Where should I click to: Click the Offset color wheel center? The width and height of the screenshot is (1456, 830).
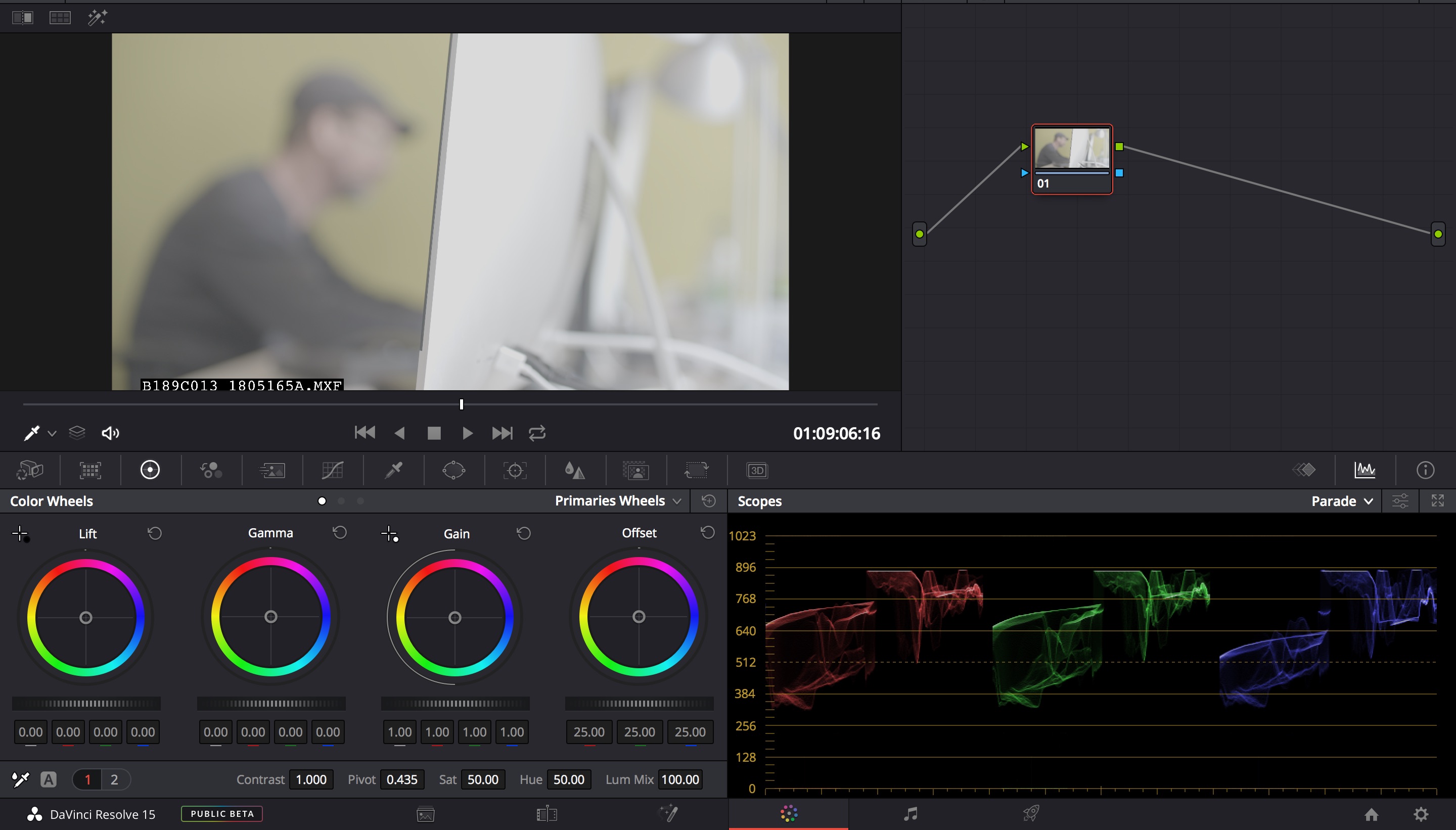point(639,617)
